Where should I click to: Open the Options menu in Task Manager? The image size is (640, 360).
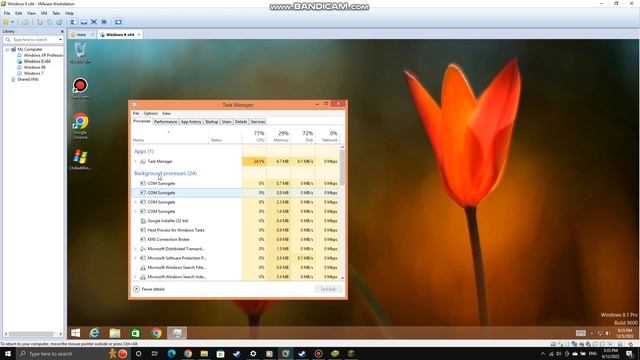pyautogui.click(x=150, y=113)
